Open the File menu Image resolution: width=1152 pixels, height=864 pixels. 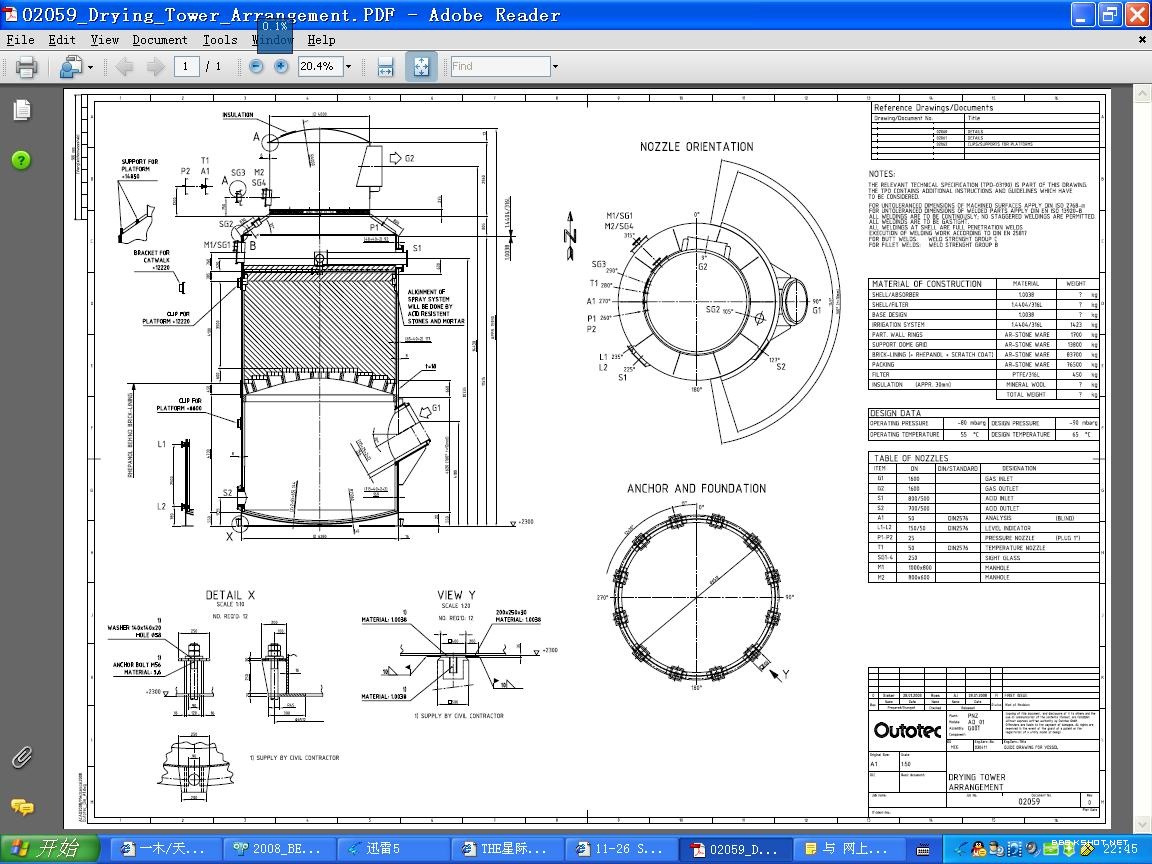pyautogui.click(x=20, y=40)
